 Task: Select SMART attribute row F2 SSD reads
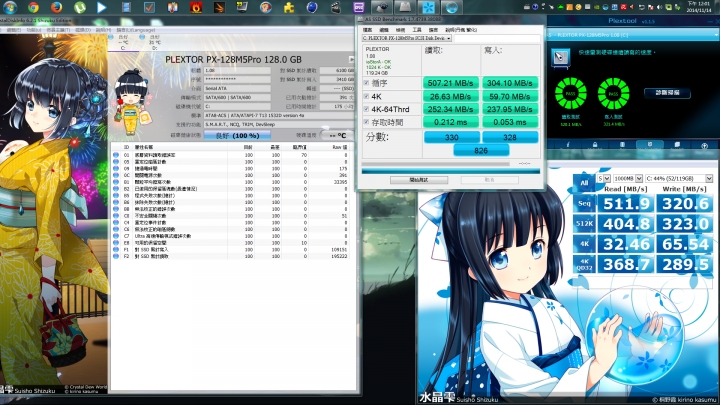[231, 256]
